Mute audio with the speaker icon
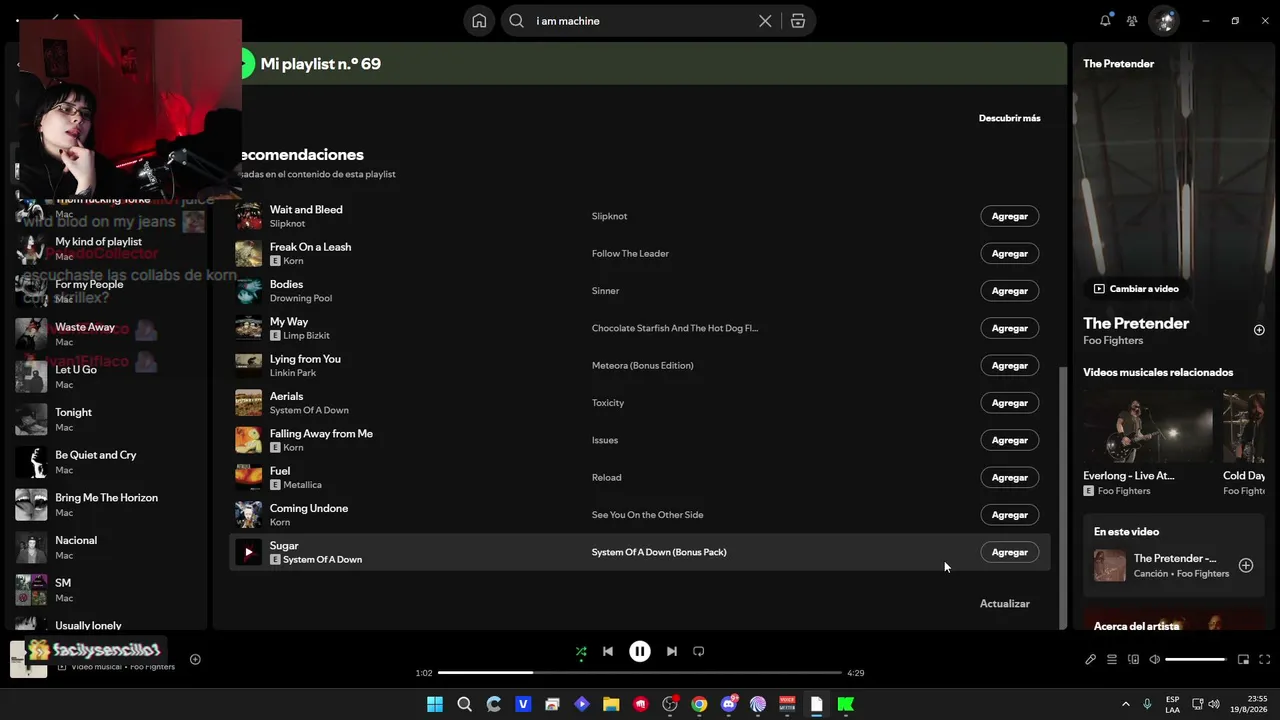Image resolution: width=1280 pixels, height=720 pixels. point(1155,660)
